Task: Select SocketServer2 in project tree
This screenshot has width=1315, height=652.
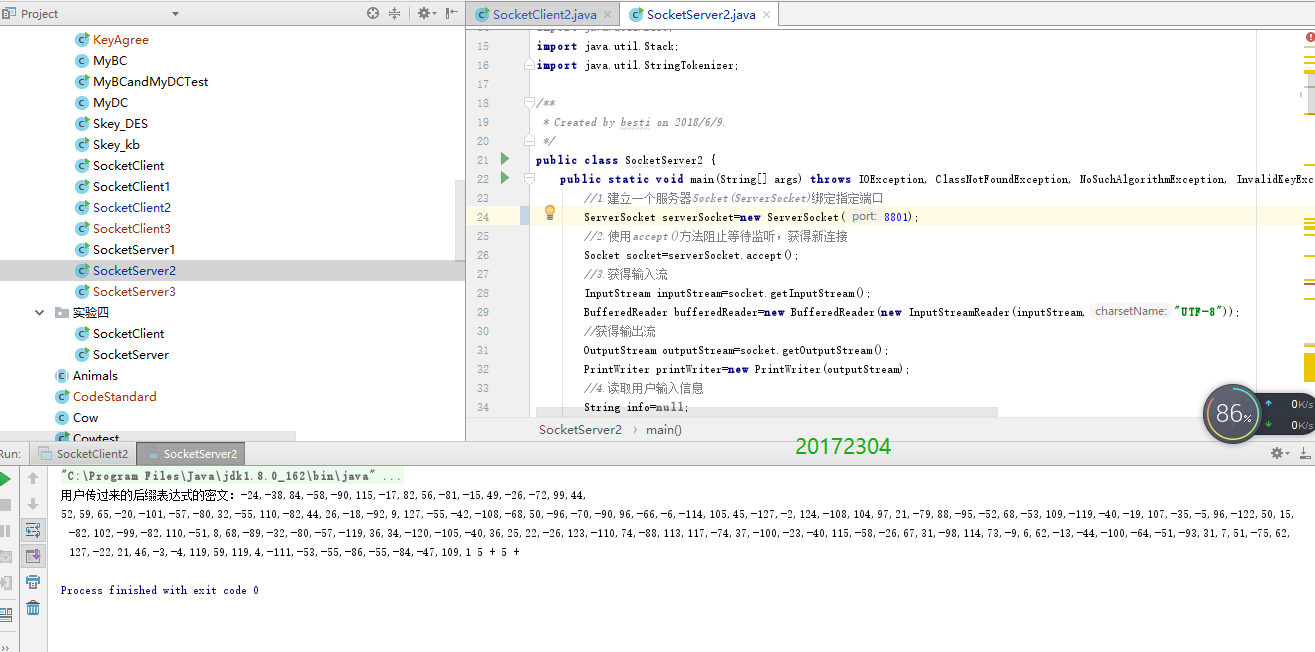Action: 134,271
